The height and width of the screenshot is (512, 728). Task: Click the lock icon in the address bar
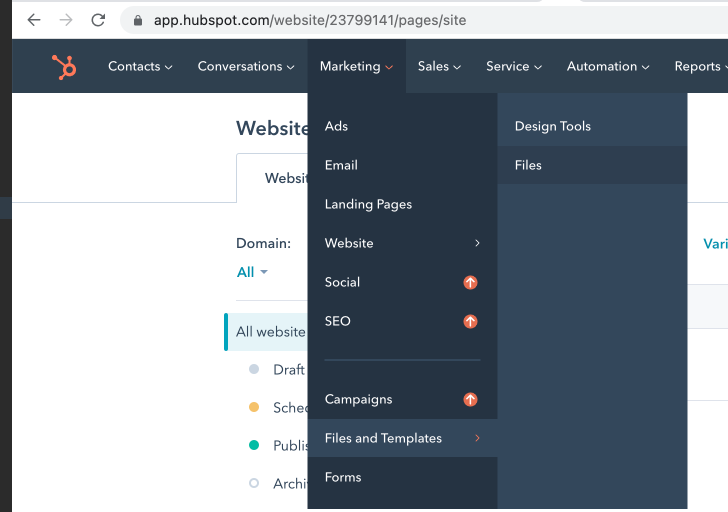coord(137,20)
